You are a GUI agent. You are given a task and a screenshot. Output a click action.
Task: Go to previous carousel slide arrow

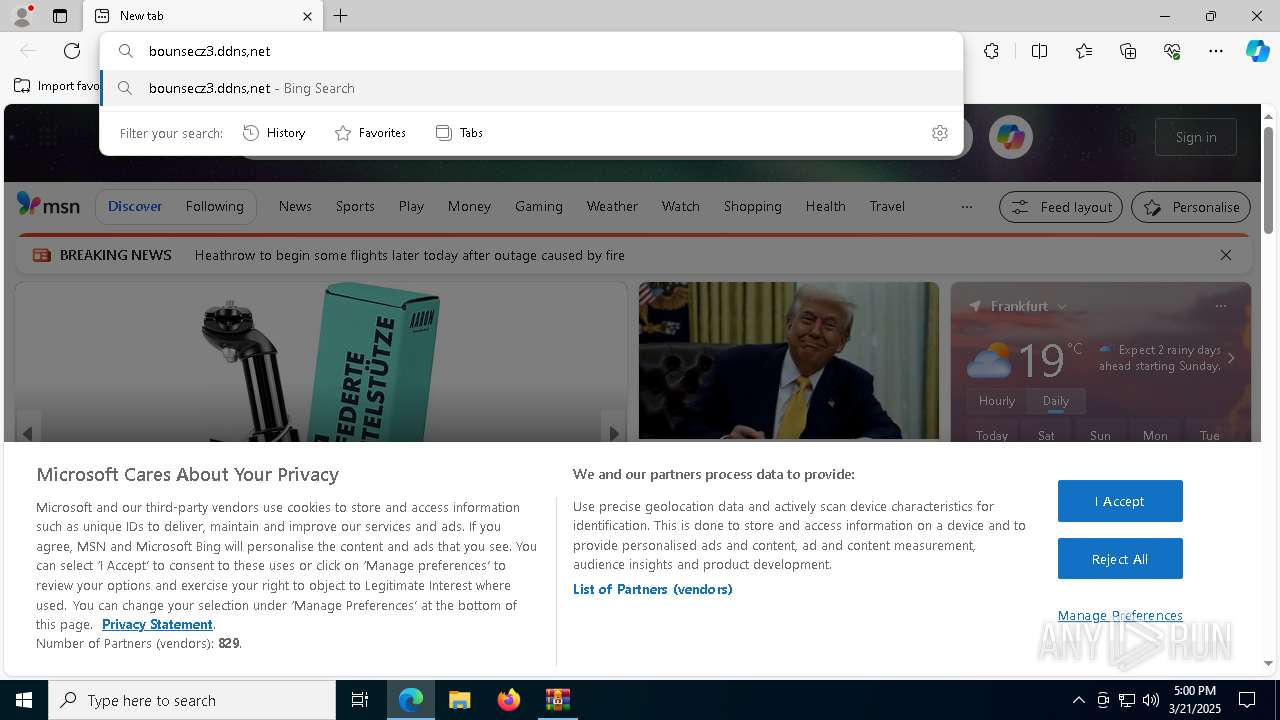28,433
